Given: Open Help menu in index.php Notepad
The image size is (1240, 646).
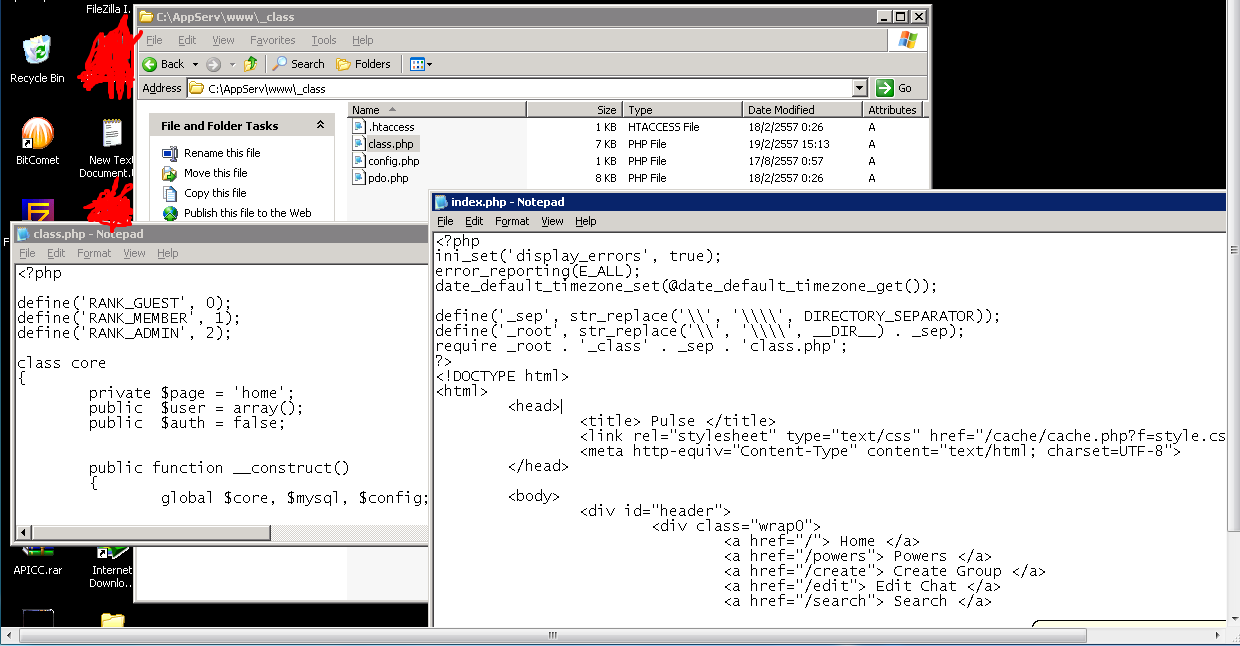Looking at the screenshot, I should pos(586,221).
